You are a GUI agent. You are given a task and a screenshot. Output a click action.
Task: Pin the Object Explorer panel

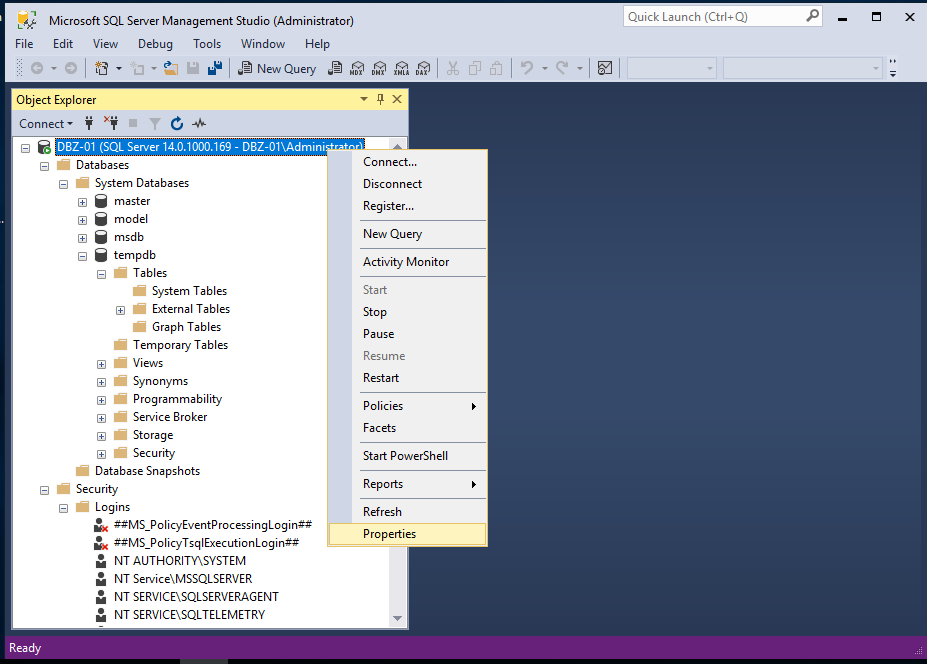point(380,99)
